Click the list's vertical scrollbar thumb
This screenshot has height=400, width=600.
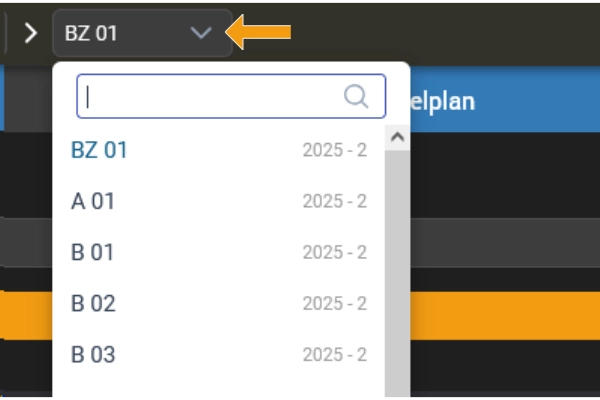397,270
